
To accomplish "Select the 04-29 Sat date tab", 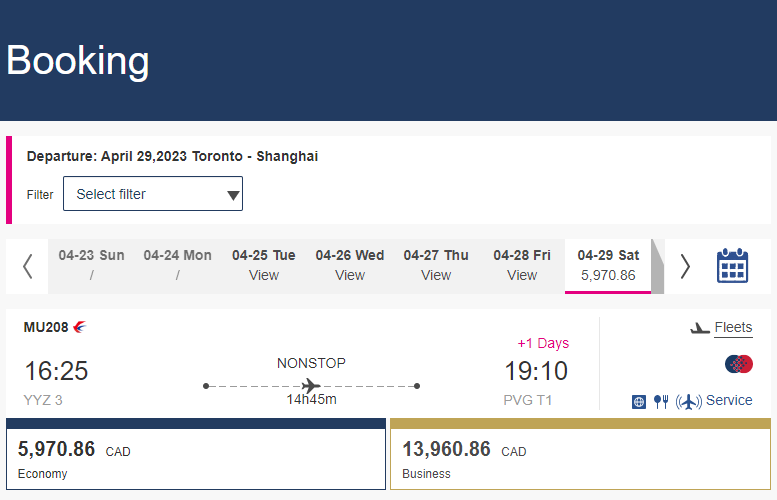I will (608, 266).
